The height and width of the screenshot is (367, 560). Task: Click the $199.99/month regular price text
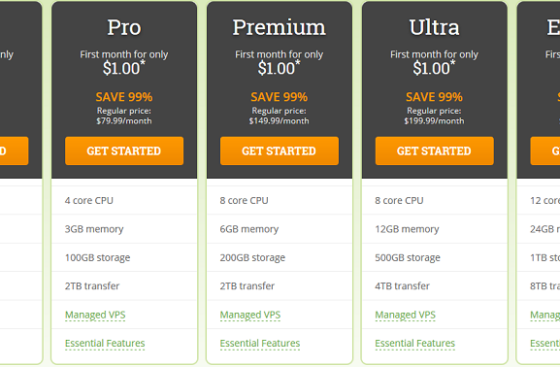pyautogui.click(x=434, y=121)
